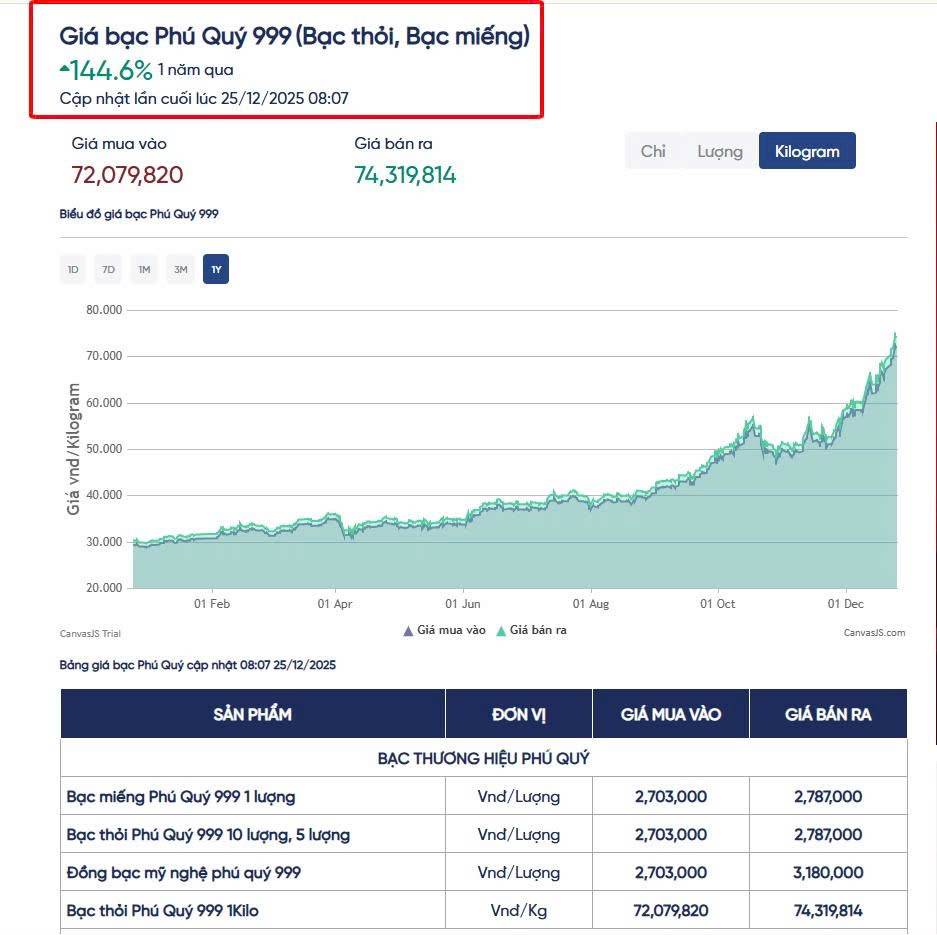Click the ĐƠN VỊ column header
The width and height of the screenshot is (937, 935).
coord(518,714)
